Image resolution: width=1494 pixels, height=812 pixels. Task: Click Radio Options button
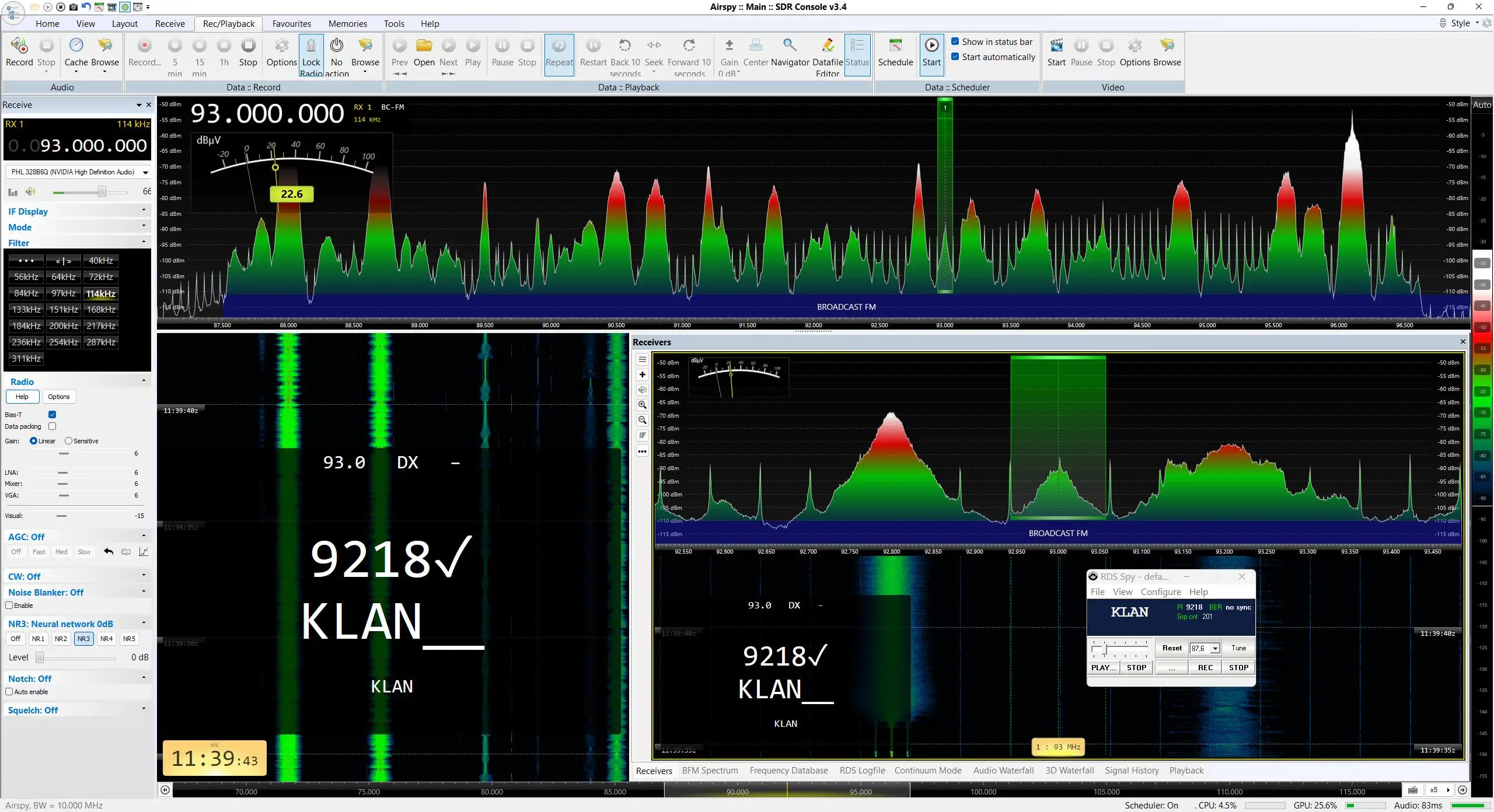(58, 397)
